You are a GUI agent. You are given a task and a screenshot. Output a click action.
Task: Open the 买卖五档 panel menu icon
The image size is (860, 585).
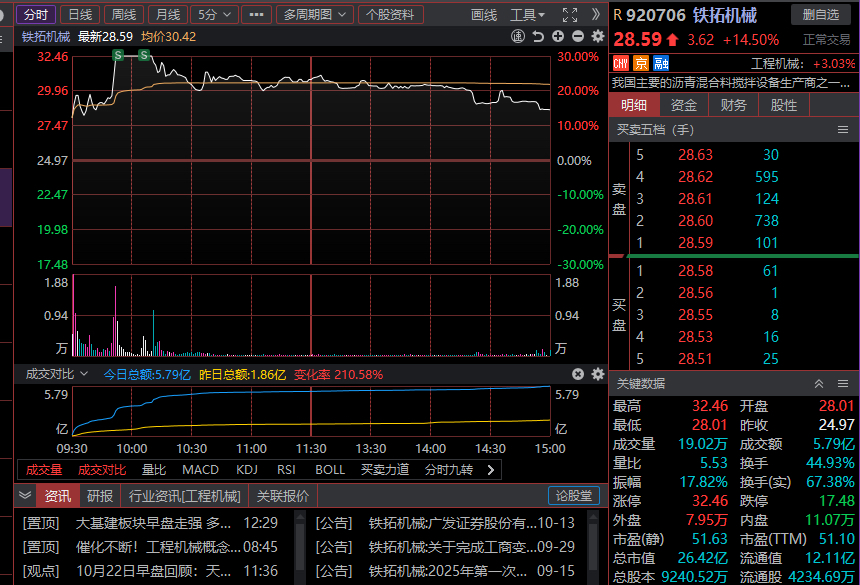[x=843, y=130]
